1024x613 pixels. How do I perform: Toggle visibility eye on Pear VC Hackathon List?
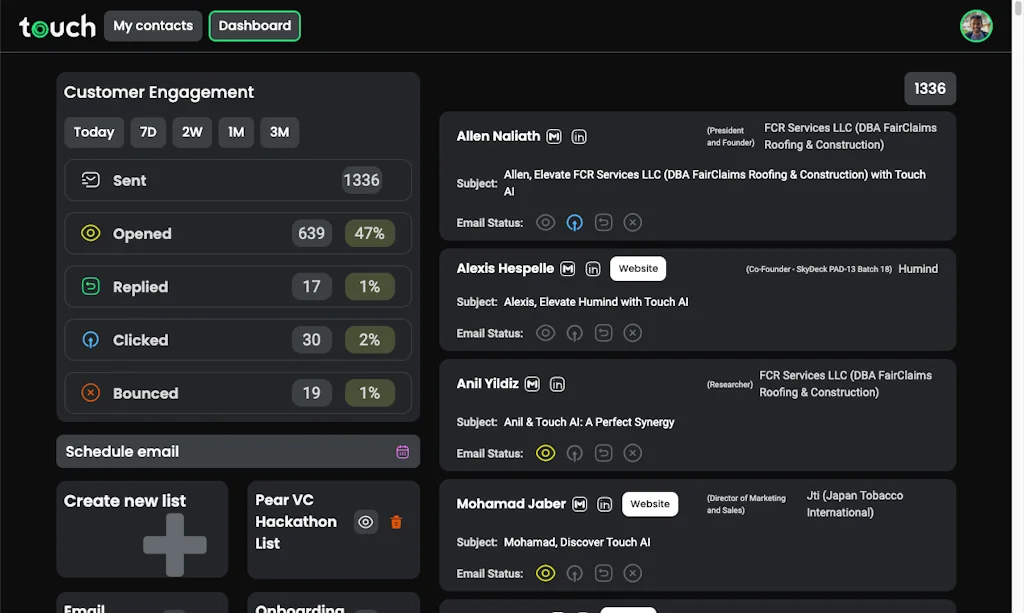[x=365, y=521]
